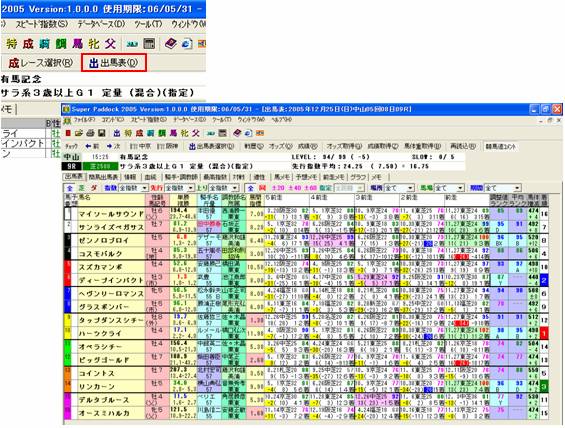Open the book icon in the background window toolbar
The height and width of the screenshot is (428, 565).
(x=171, y=44)
